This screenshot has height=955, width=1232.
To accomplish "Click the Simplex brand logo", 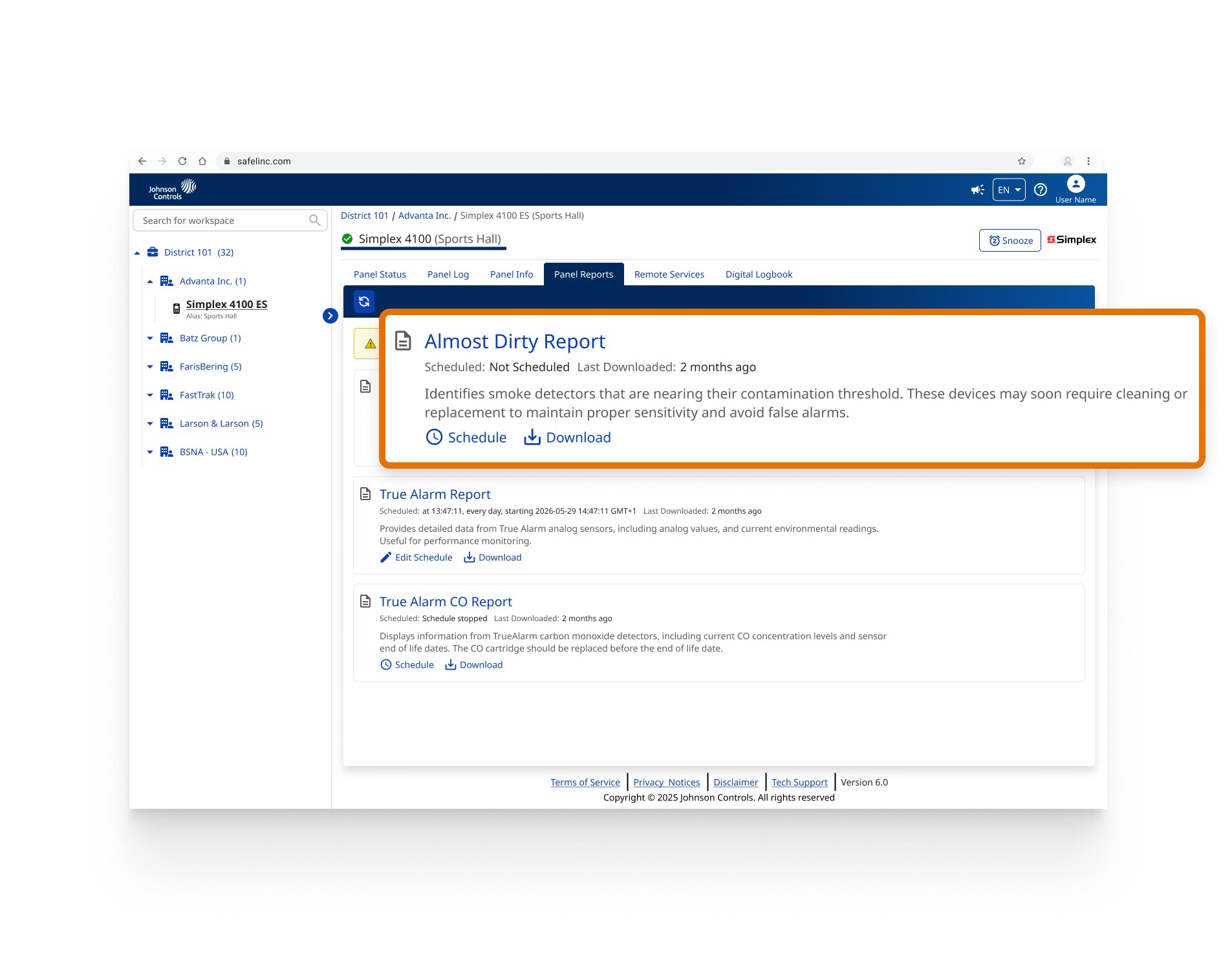I will (x=1072, y=240).
